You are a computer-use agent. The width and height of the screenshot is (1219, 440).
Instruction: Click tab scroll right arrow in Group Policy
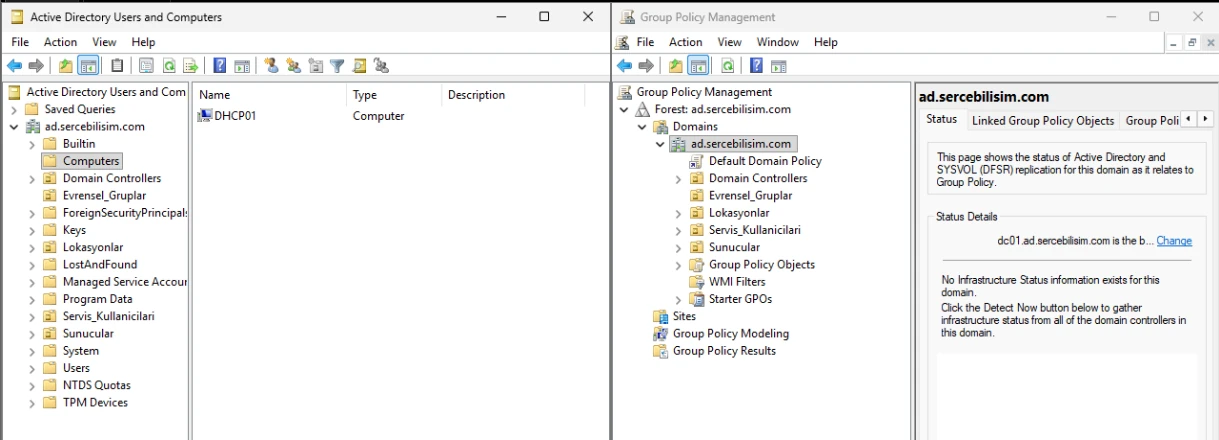click(1204, 119)
